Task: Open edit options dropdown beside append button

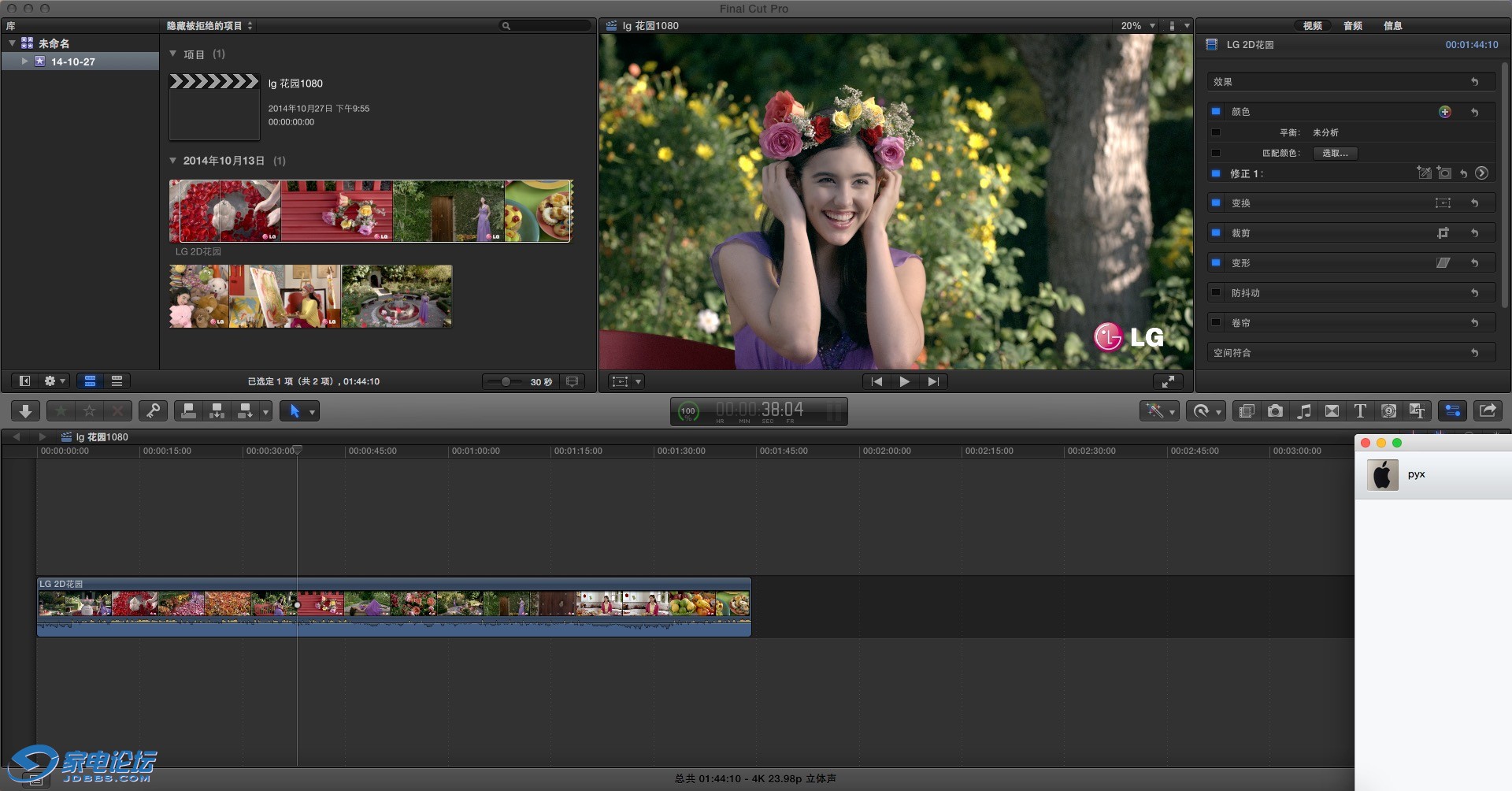Action: 265,411
